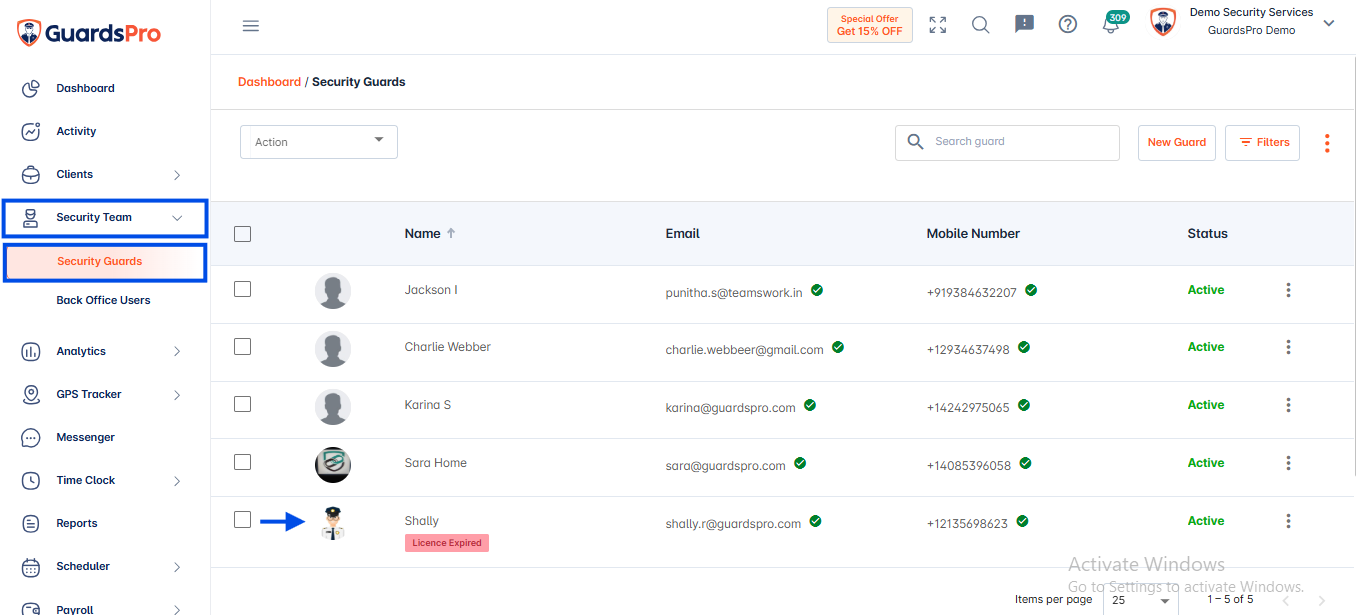
Task: Click the Scheduler calendar icon
Action: pyautogui.click(x=31, y=567)
